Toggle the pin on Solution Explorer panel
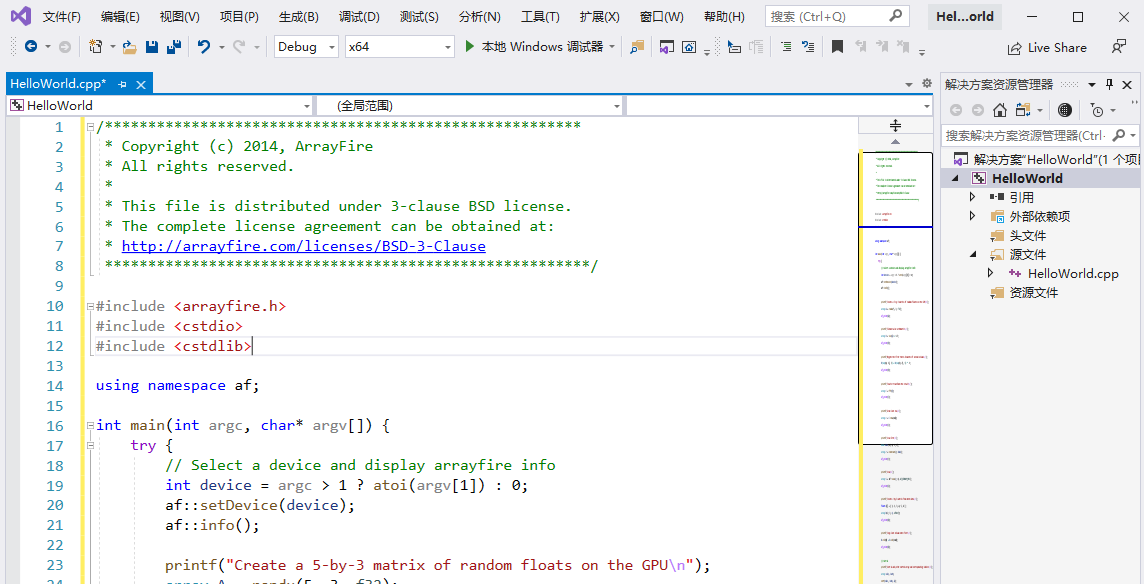 pyautogui.click(x=1110, y=85)
